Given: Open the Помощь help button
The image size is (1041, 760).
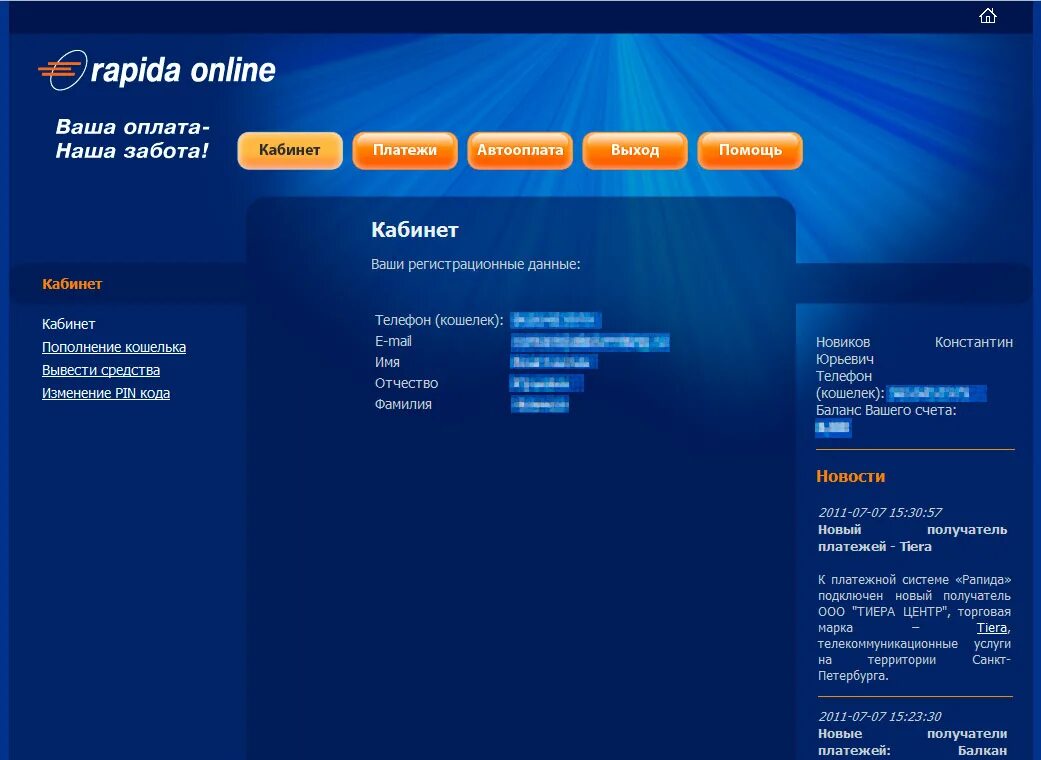Looking at the screenshot, I should pyautogui.click(x=750, y=151).
